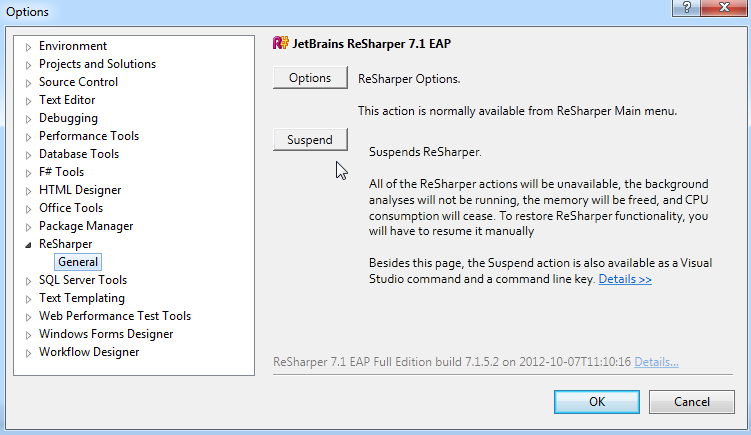The height and width of the screenshot is (435, 751).
Task: Expand the Text Templating node arrow
Action: pyautogui.click(x=28, y=299)
